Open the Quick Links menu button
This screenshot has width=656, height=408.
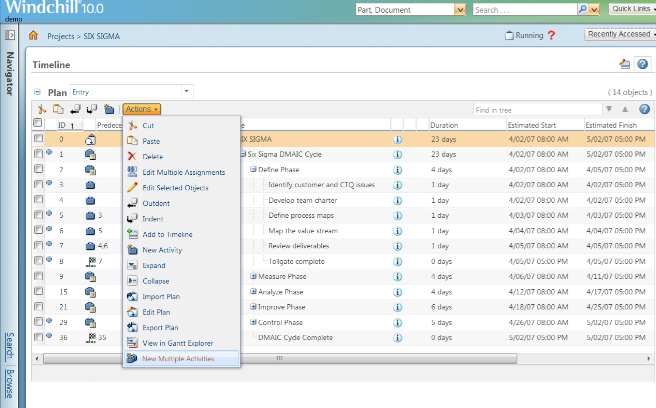[x=631, y=9]
